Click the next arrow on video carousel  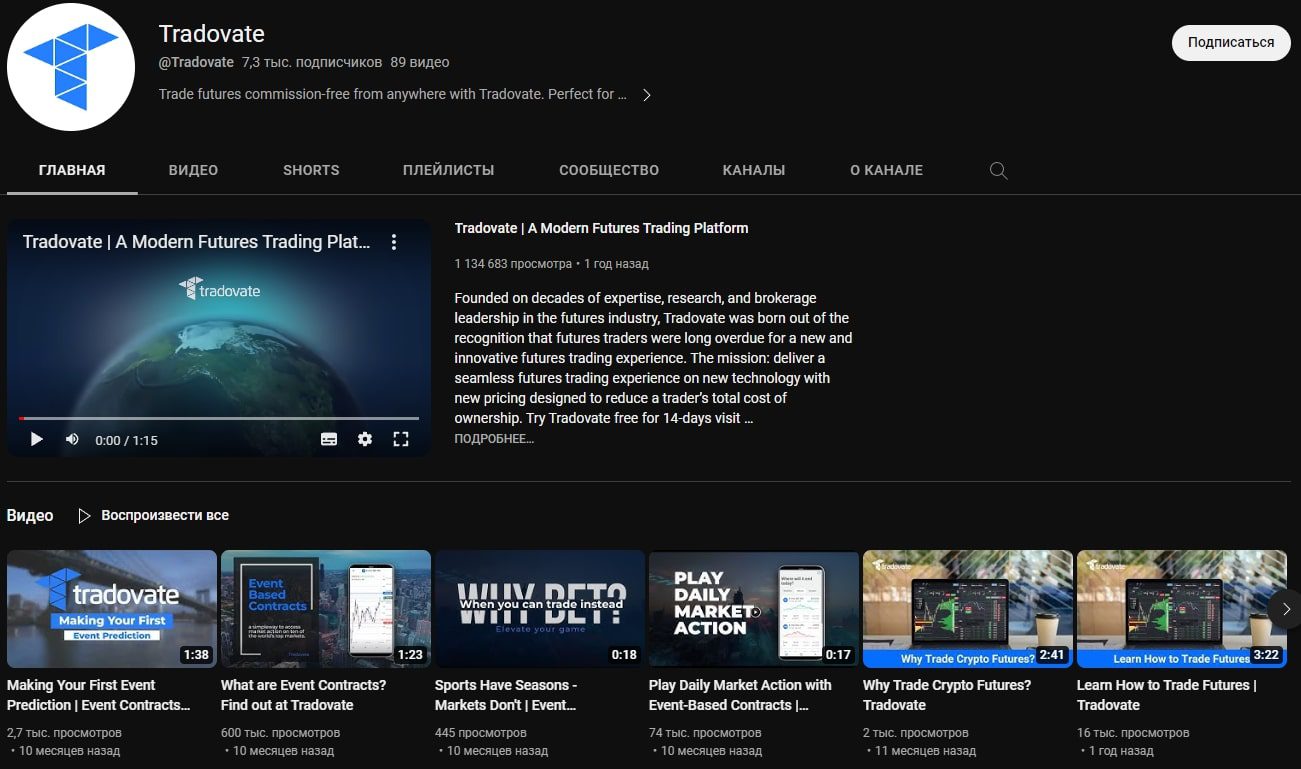coord(1286,609)
